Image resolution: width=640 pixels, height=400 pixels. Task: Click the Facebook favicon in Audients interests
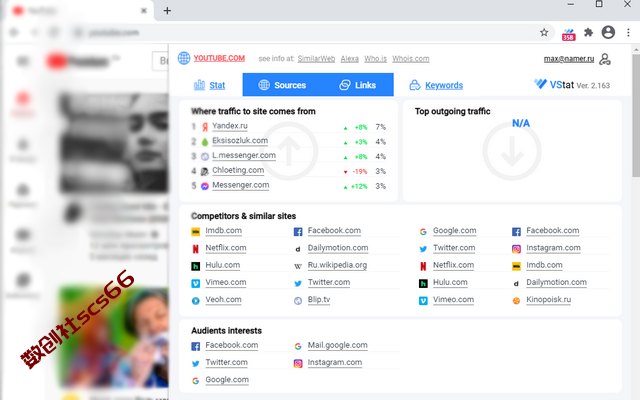[196, 347]
